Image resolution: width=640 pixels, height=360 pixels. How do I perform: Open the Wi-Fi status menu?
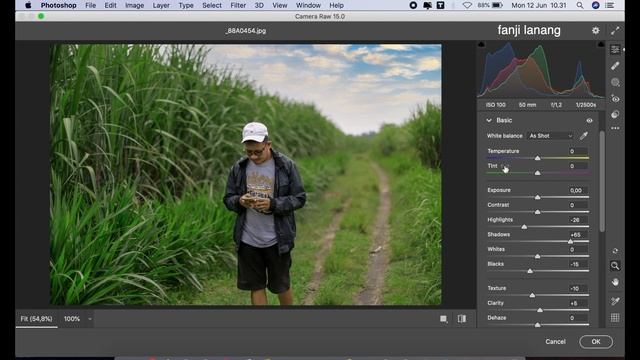[x=467, y=5]
